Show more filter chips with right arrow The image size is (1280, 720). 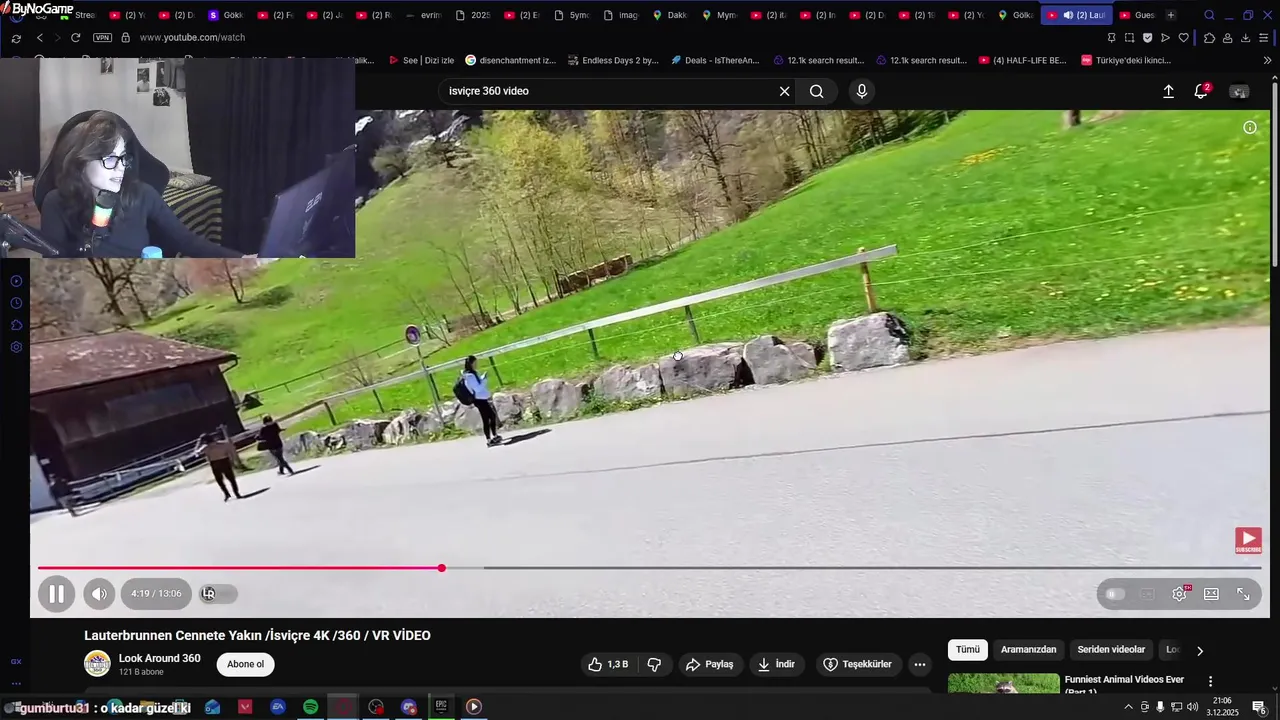1200,651
